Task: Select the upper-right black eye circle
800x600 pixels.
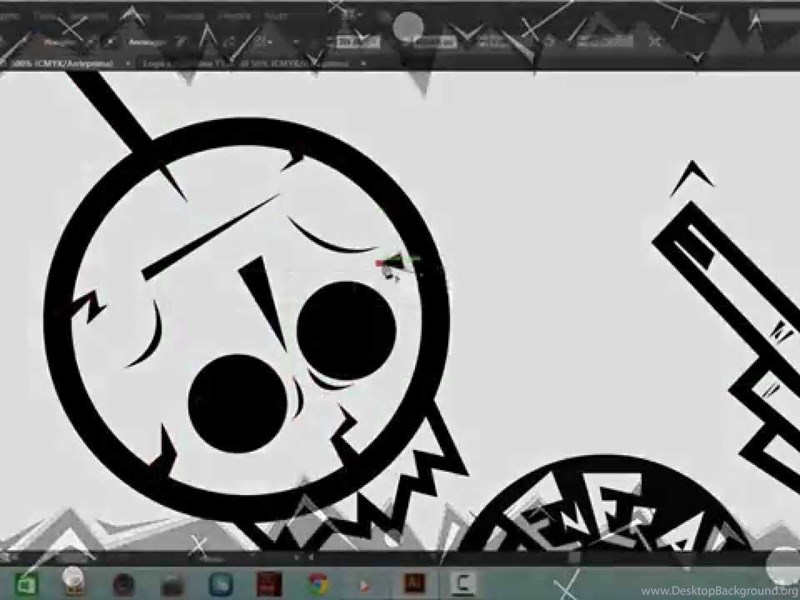Action: click(x=346, y=331)
